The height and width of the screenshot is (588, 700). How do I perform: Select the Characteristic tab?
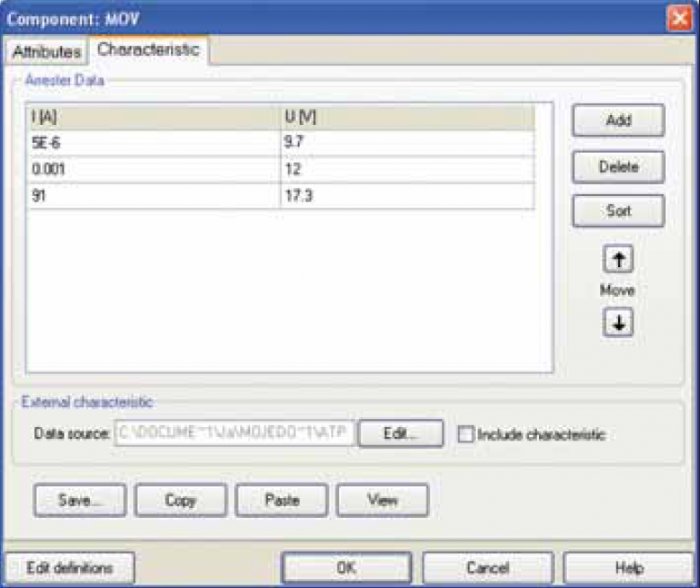(148, 50)
